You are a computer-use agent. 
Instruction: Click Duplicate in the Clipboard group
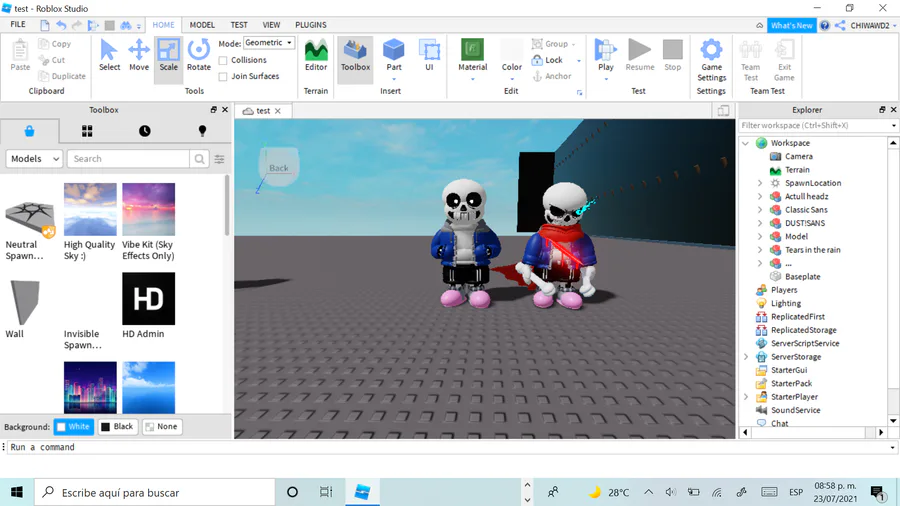click(x=62, y=76)
